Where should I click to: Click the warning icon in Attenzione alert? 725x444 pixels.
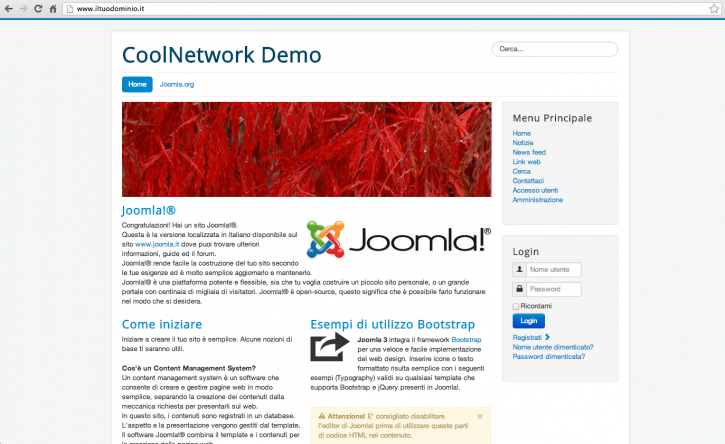click(322, 416)
